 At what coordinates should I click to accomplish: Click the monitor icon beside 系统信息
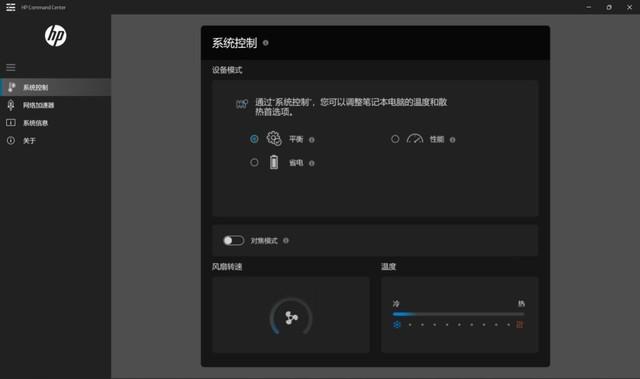click(x=11, y=123)
